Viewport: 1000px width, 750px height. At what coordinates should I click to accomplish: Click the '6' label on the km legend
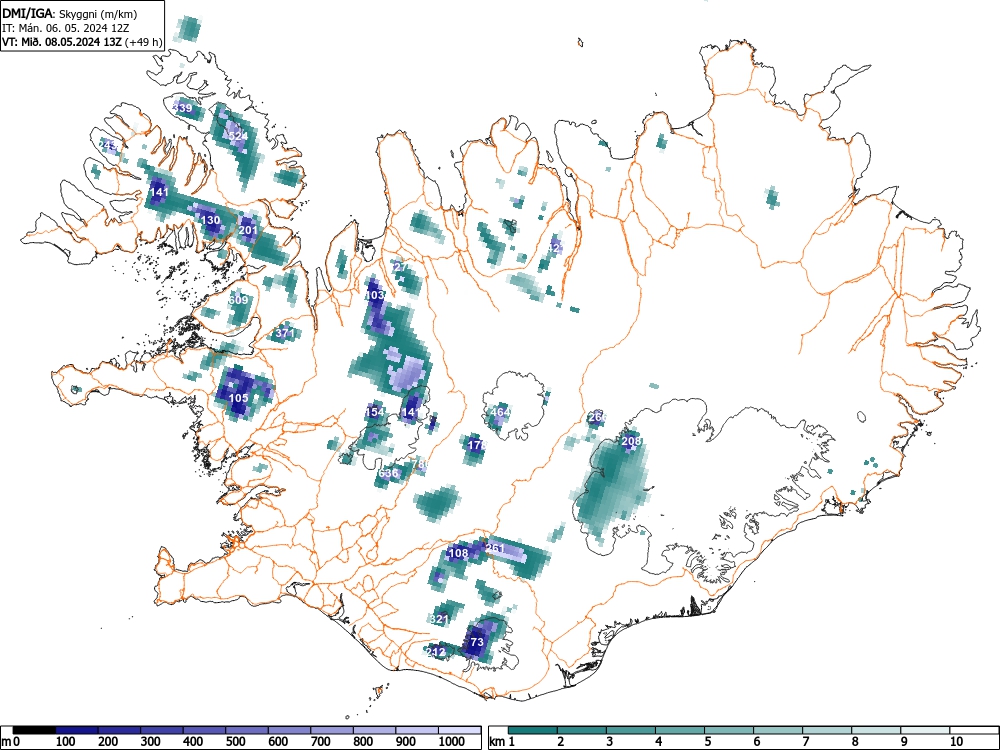(757, 742)
